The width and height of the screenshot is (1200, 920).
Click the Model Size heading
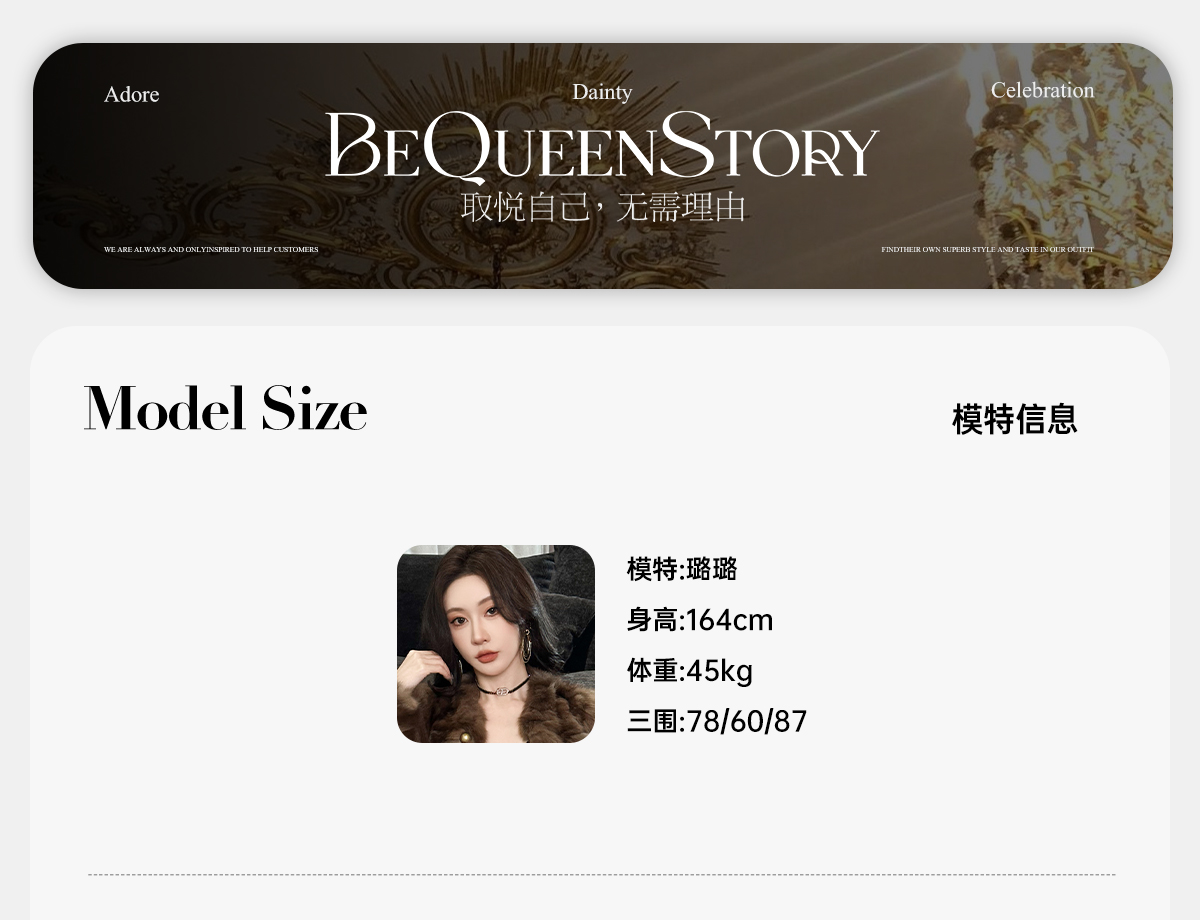pos(226,408)
